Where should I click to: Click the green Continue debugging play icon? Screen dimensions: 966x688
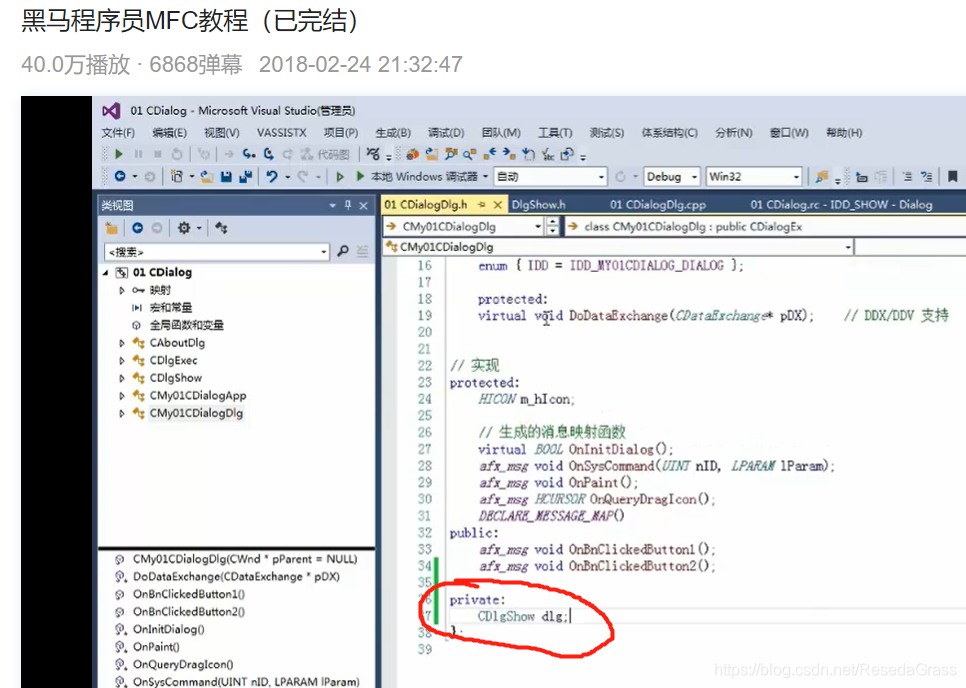(x=120, y=154)
